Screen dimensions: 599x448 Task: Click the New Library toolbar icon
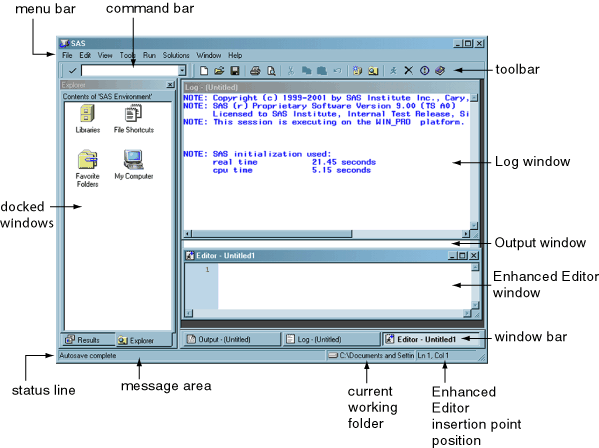(x=357, y=71)
